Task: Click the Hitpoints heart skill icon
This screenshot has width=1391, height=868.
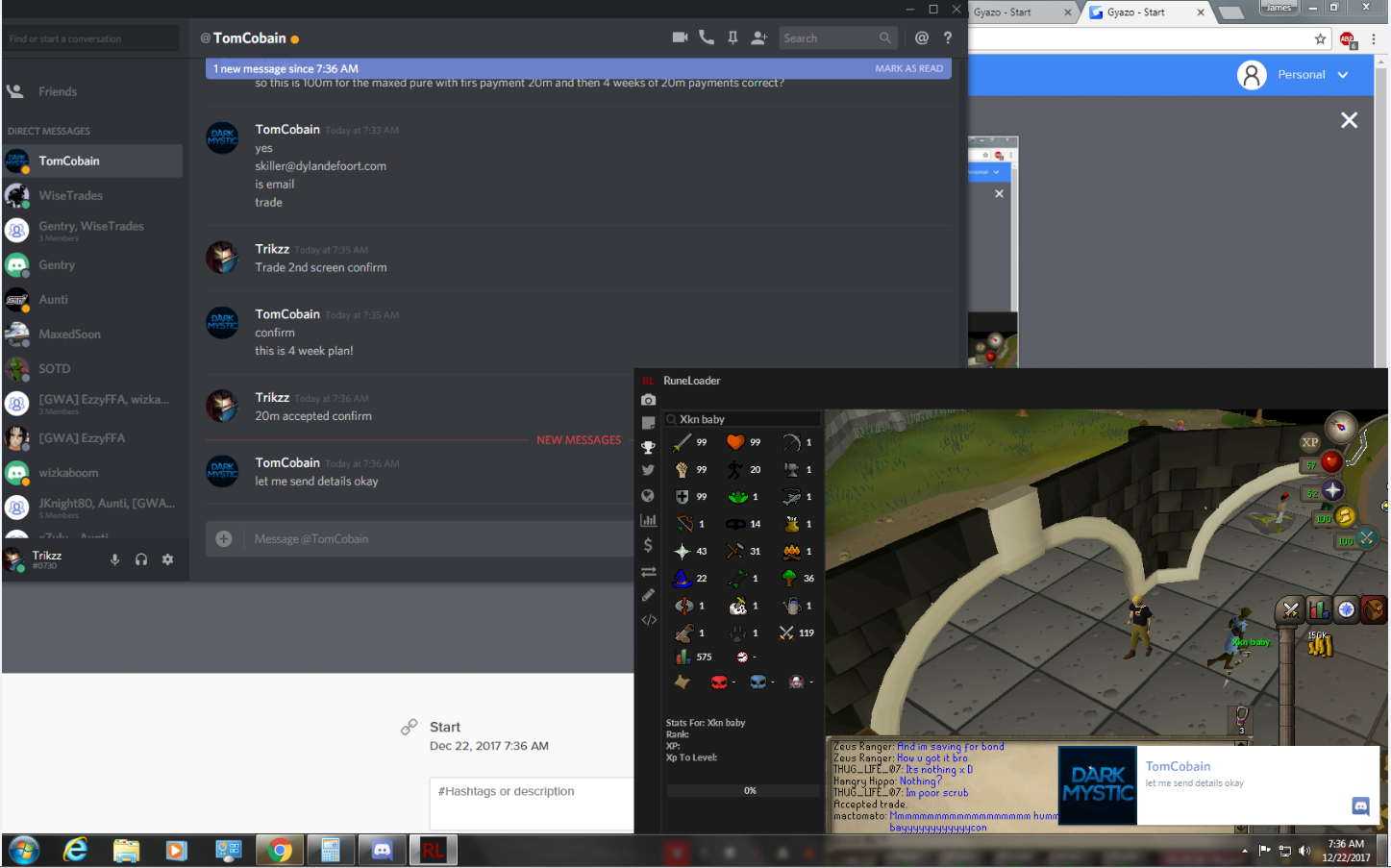Action: 735,442
